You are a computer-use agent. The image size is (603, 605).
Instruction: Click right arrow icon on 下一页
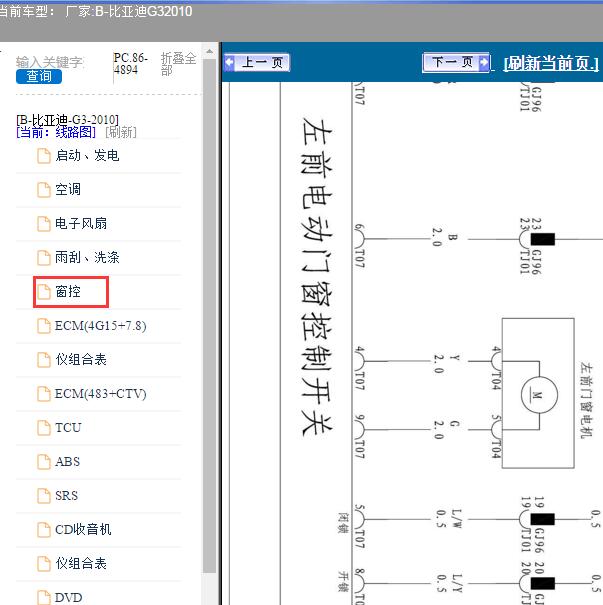pos(484,62)
